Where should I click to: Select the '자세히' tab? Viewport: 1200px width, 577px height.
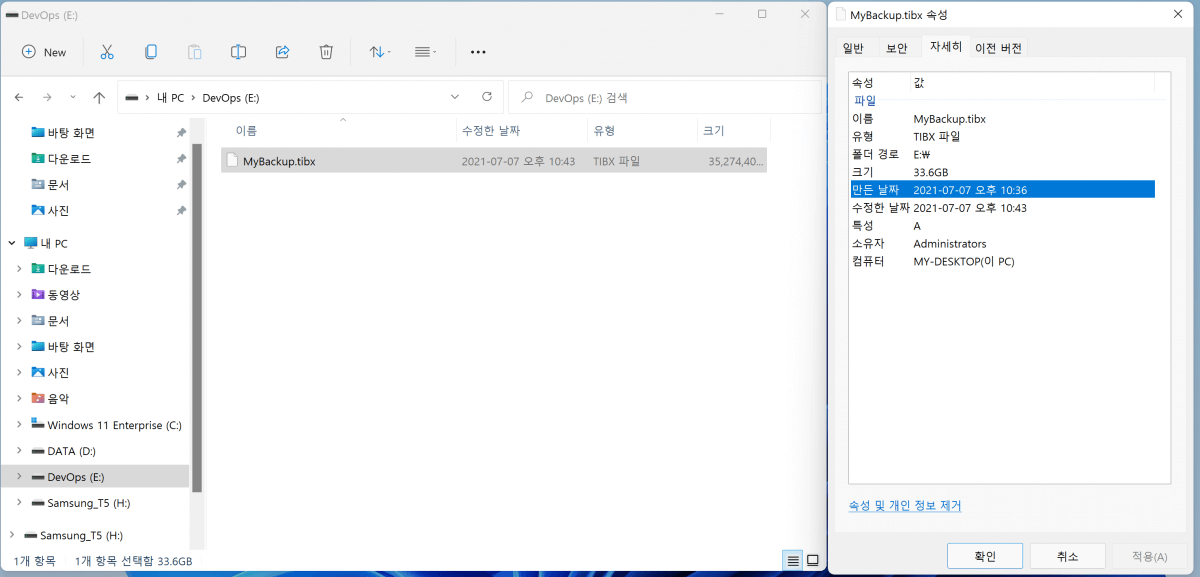point(945,47)
